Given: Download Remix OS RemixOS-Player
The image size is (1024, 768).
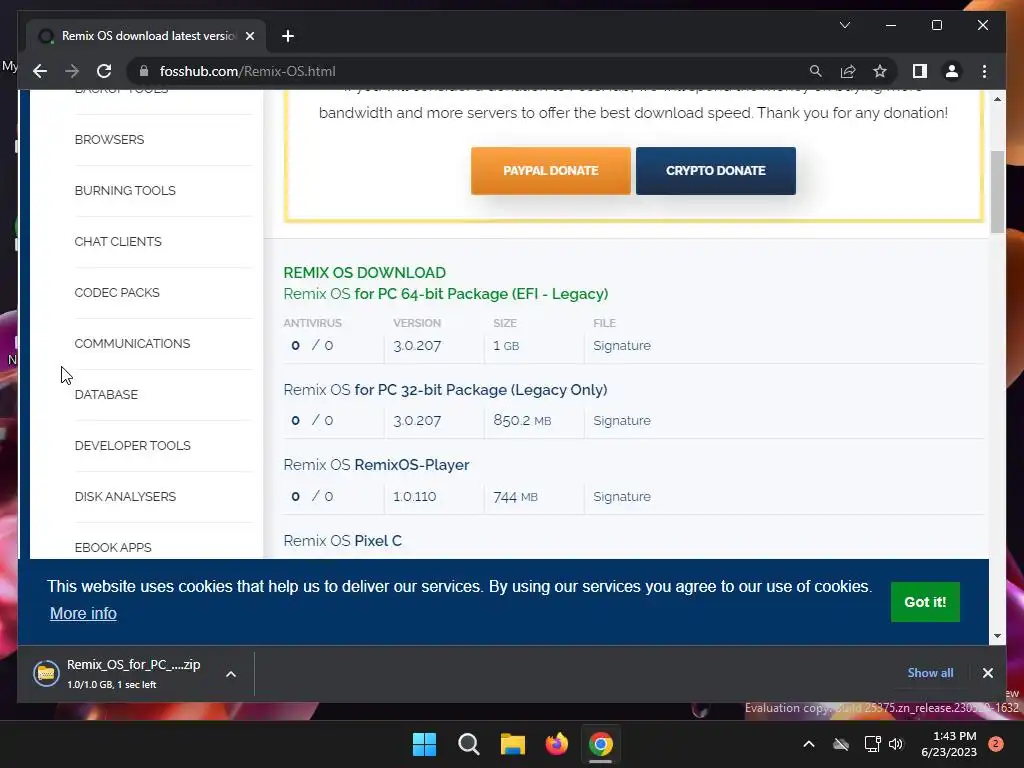Looking at the screenshot, I should point(376,465).
